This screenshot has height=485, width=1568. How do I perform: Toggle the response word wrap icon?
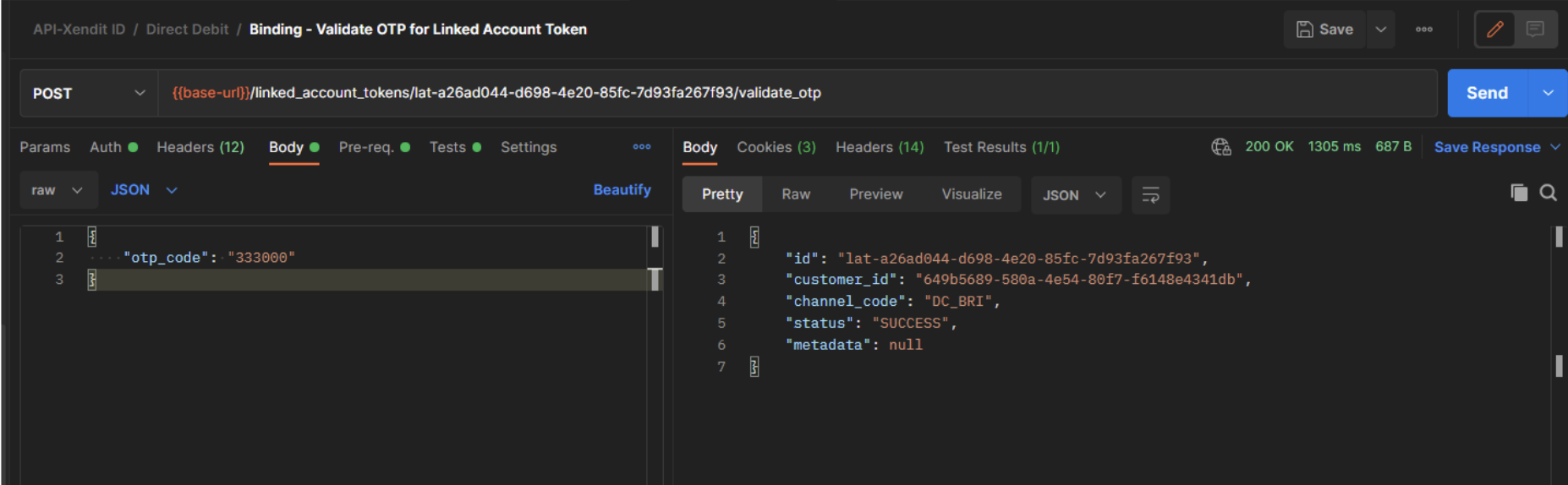(1151, 195)
